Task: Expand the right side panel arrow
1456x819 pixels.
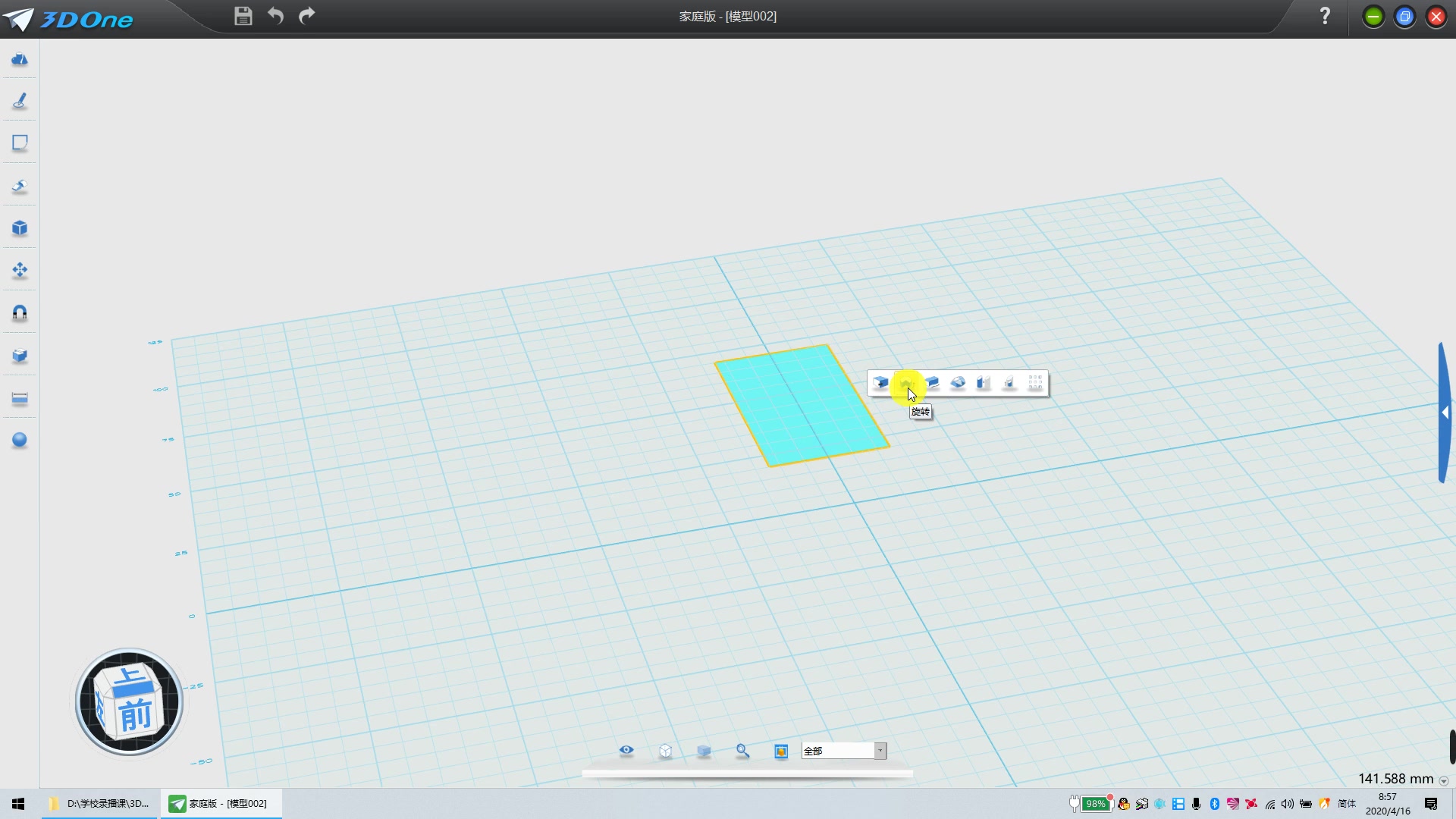Action: [x=1445, y=413]
